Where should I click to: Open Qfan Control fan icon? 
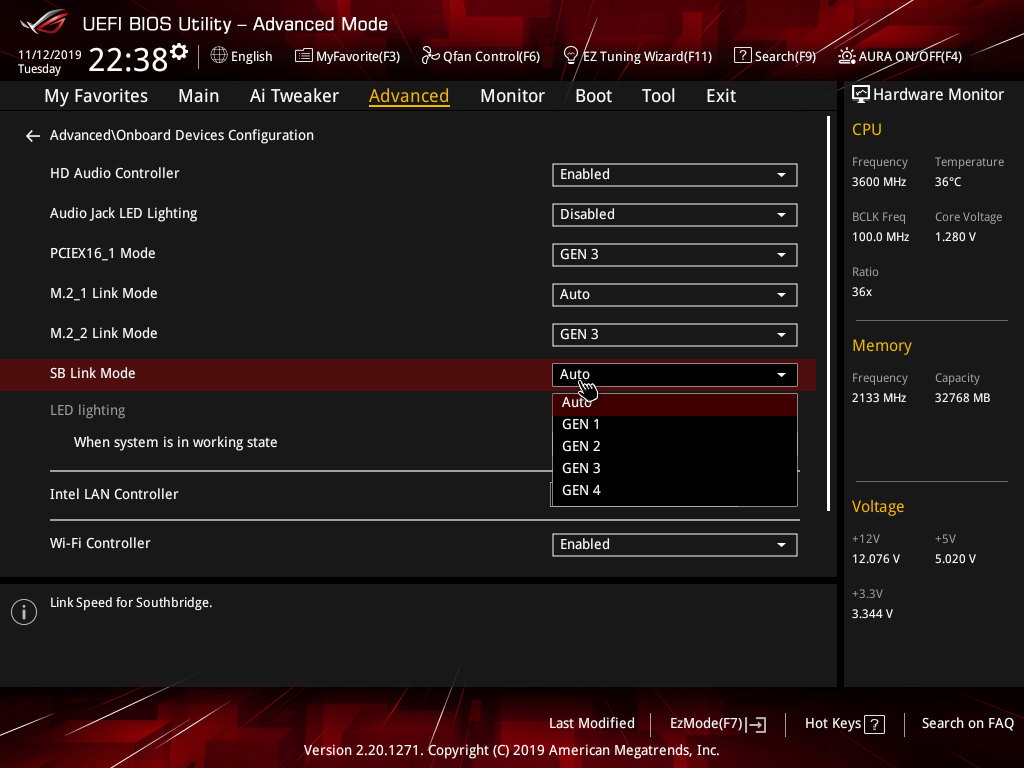coord(430,56)
